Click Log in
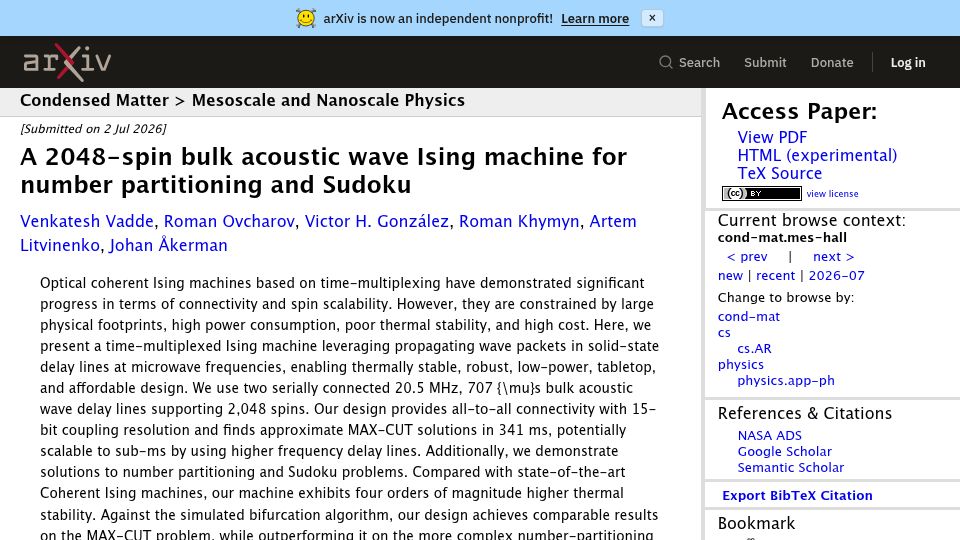The image size is (960, 540). [x=907, y=62]
